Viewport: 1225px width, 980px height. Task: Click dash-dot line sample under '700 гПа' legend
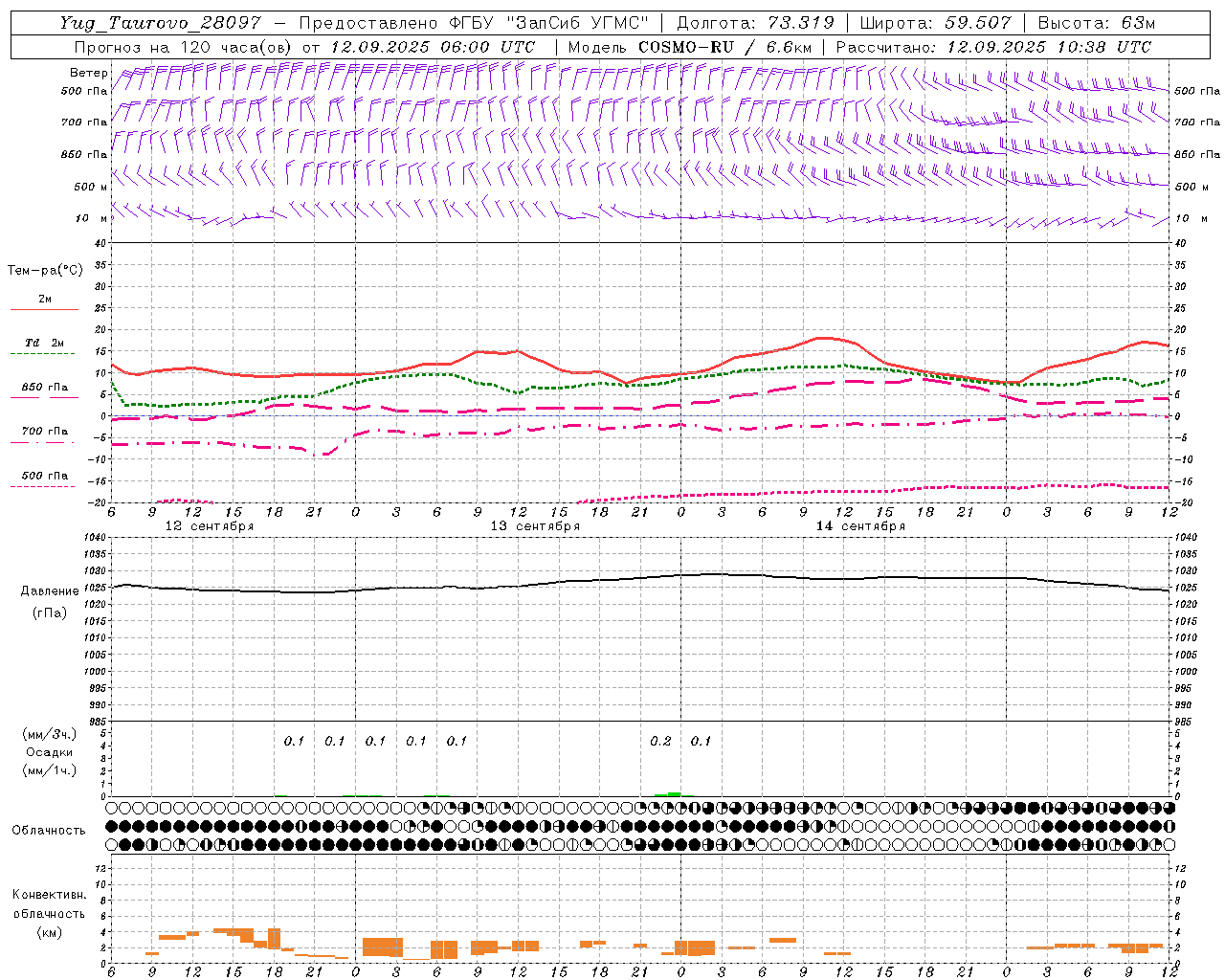tap(42, 442)
